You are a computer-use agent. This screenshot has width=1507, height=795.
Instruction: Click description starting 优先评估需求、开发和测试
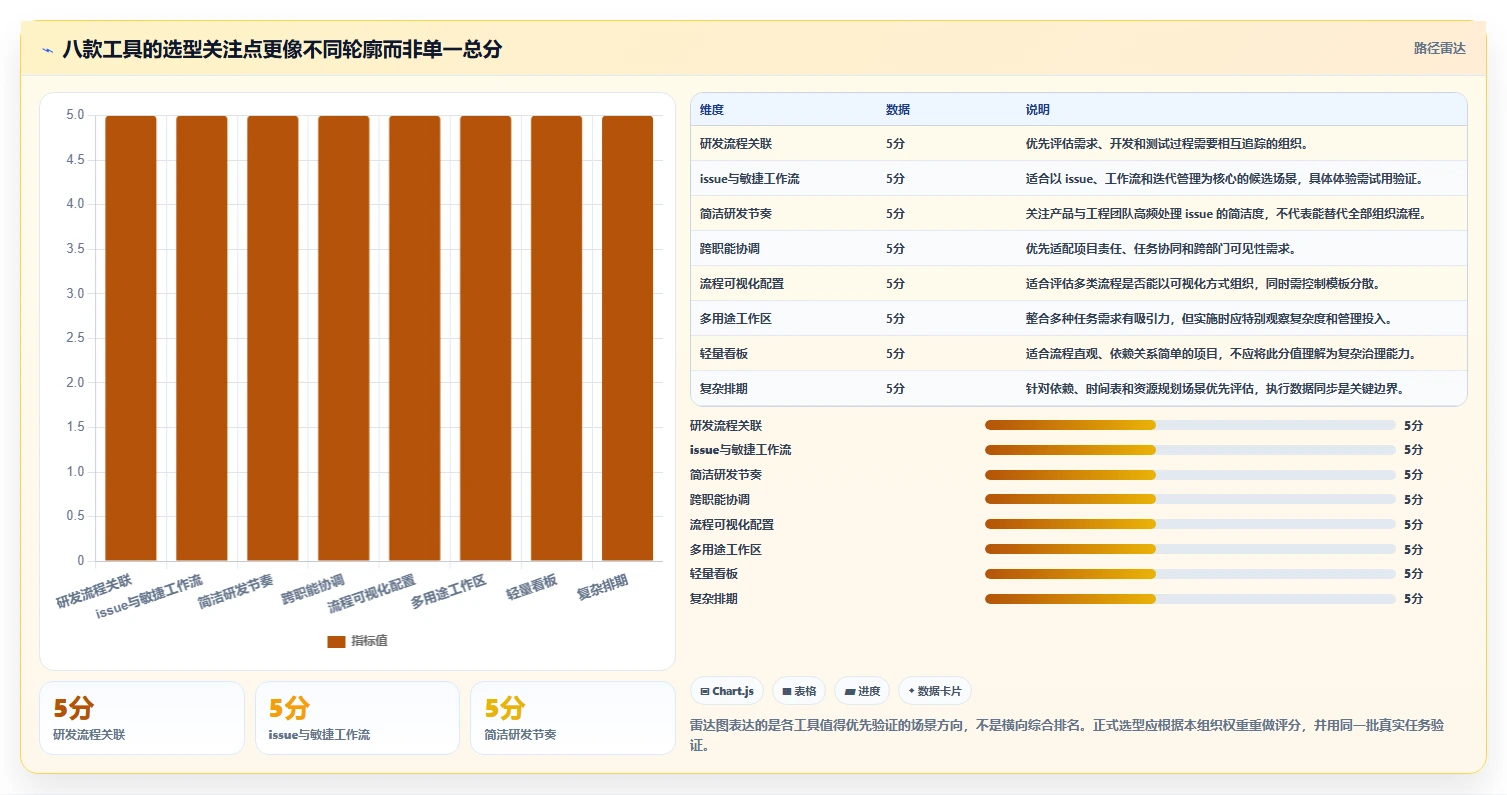tap(1167, 143)
